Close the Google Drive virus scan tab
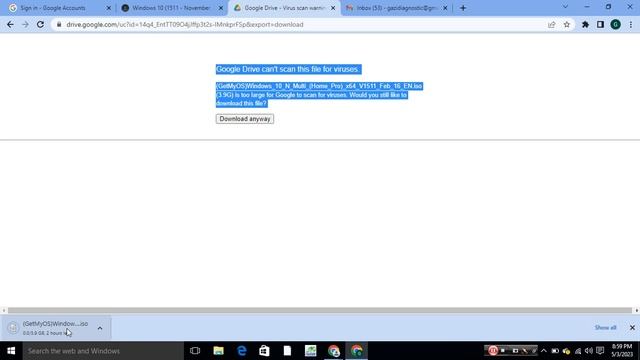This screenshot has height=360, width=640. (333, 8)
